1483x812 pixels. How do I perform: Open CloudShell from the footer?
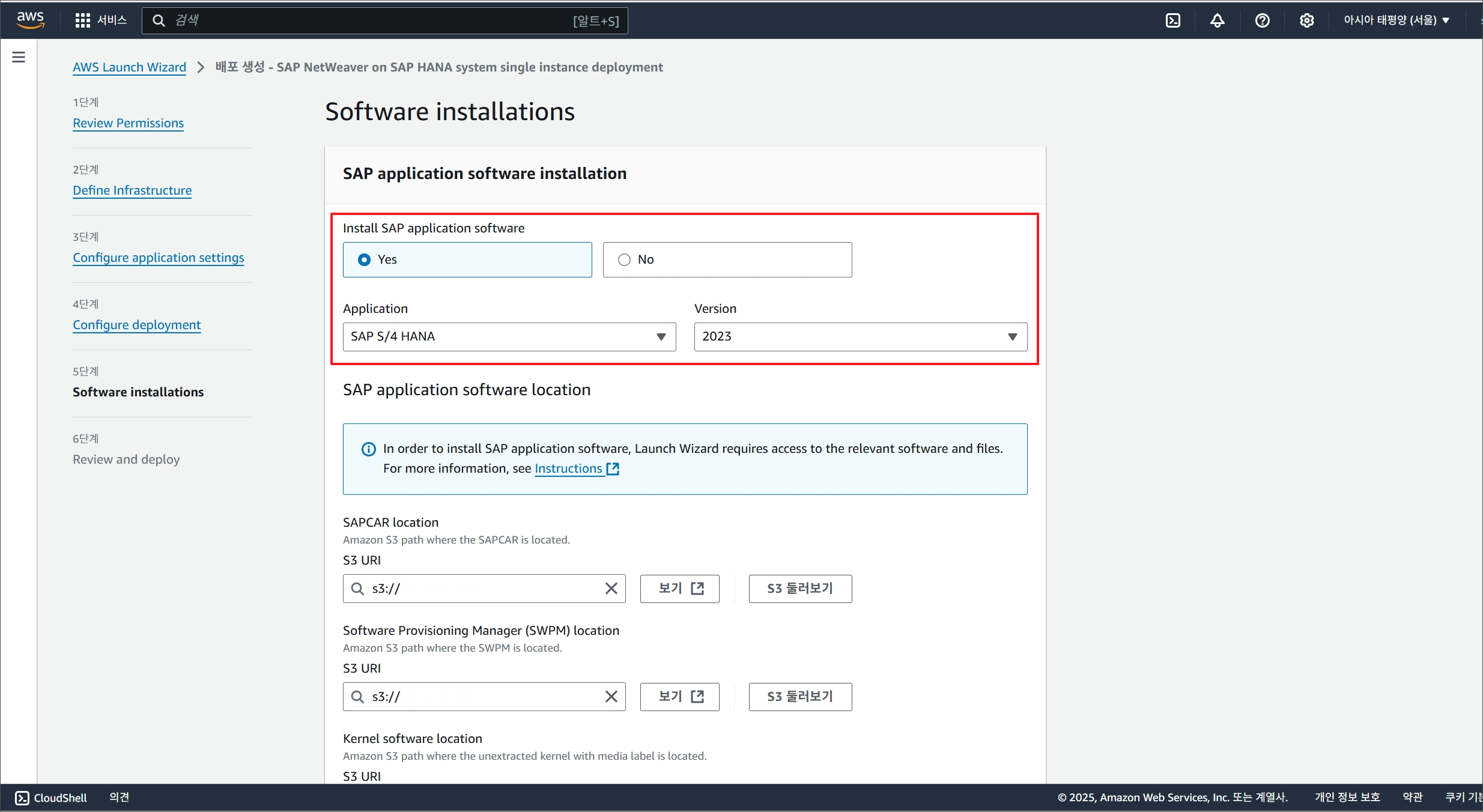pos(51,798)
